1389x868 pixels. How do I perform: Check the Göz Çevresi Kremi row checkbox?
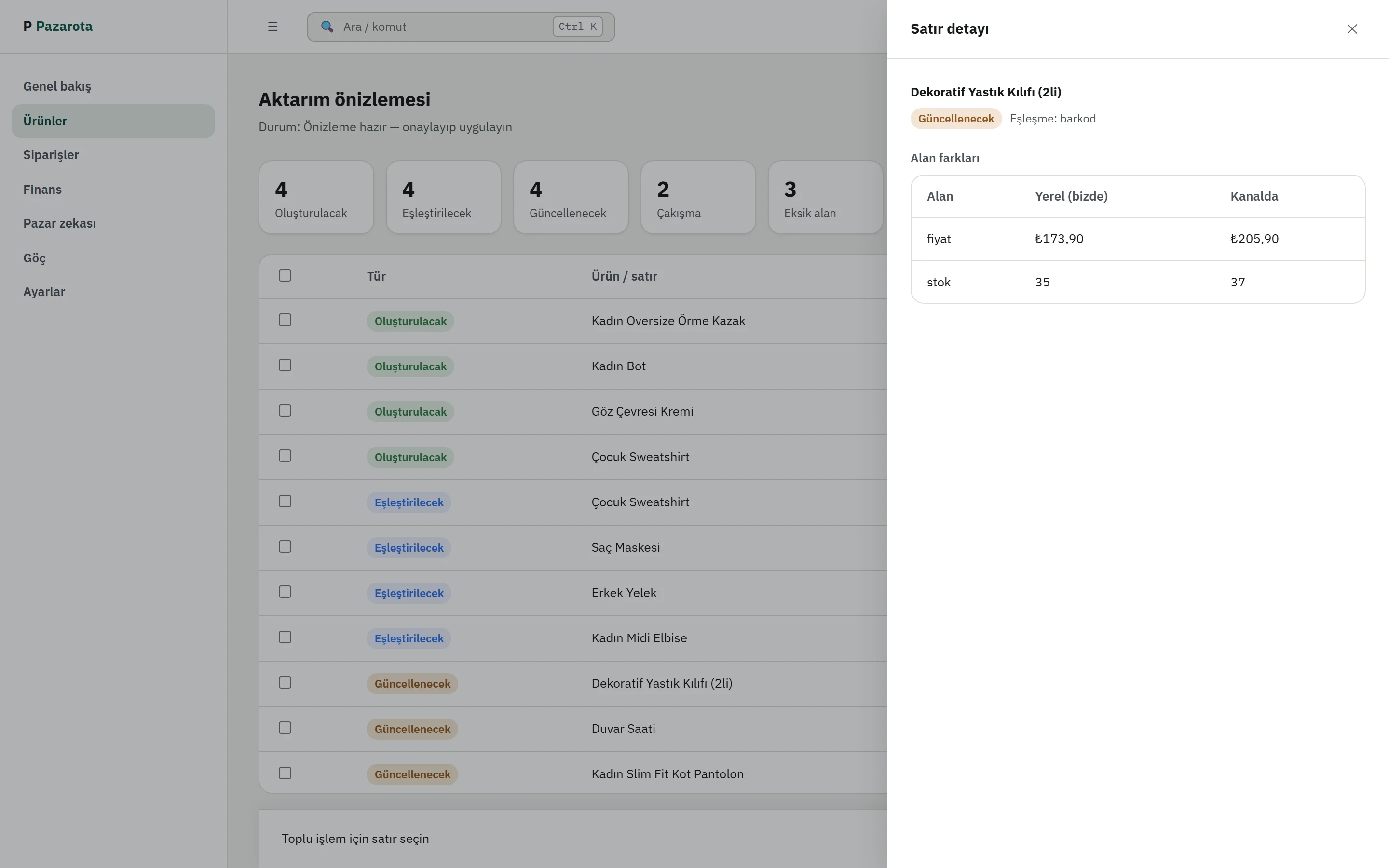point(285,410)
